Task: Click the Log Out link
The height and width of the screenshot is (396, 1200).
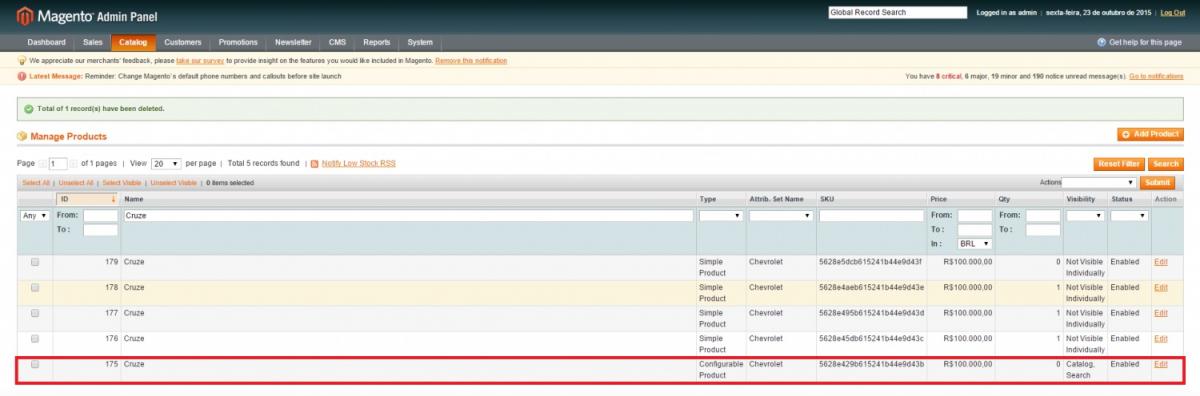Action: coord(1172,12)
